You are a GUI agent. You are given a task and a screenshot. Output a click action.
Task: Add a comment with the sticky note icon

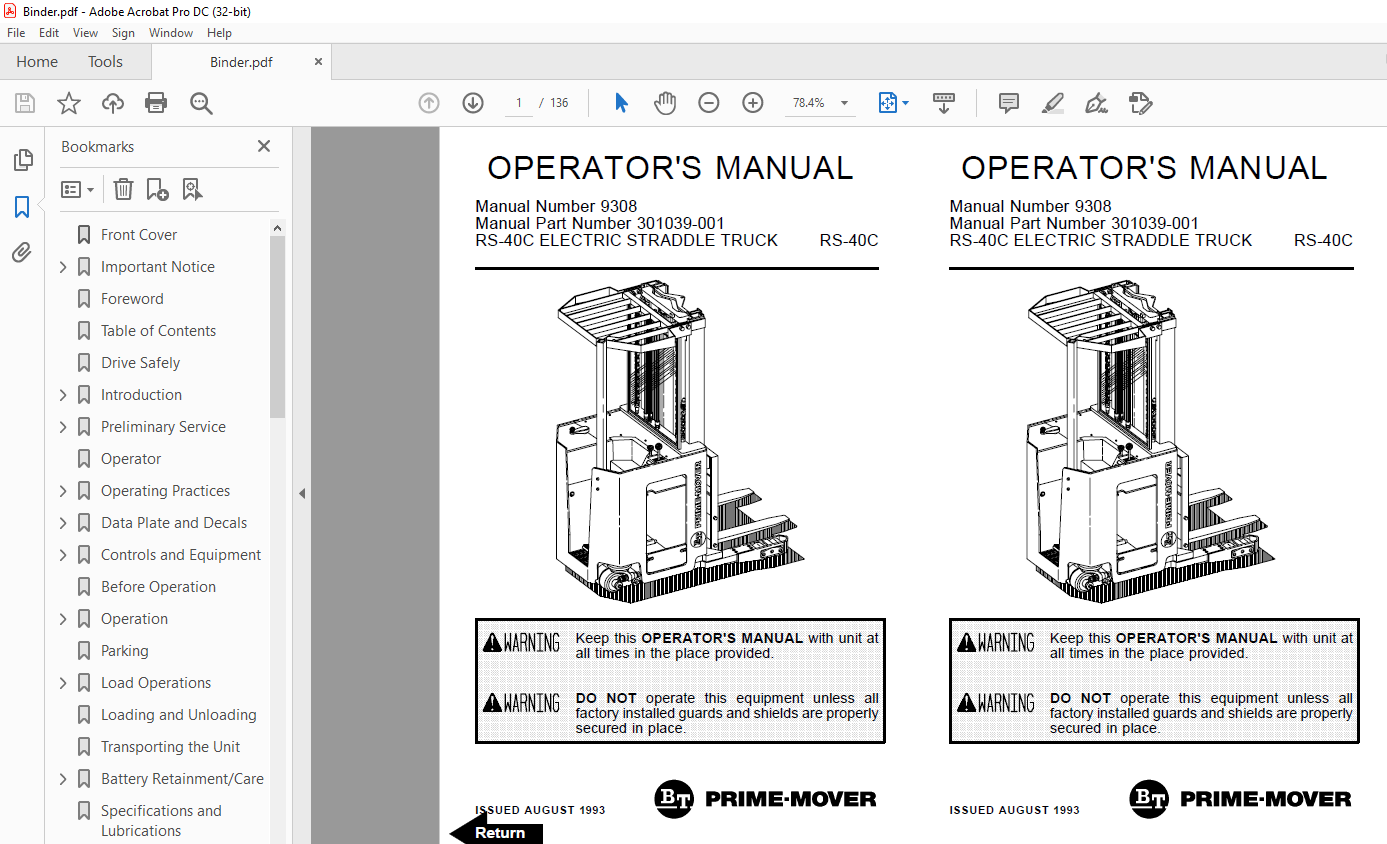[1009, 103]
